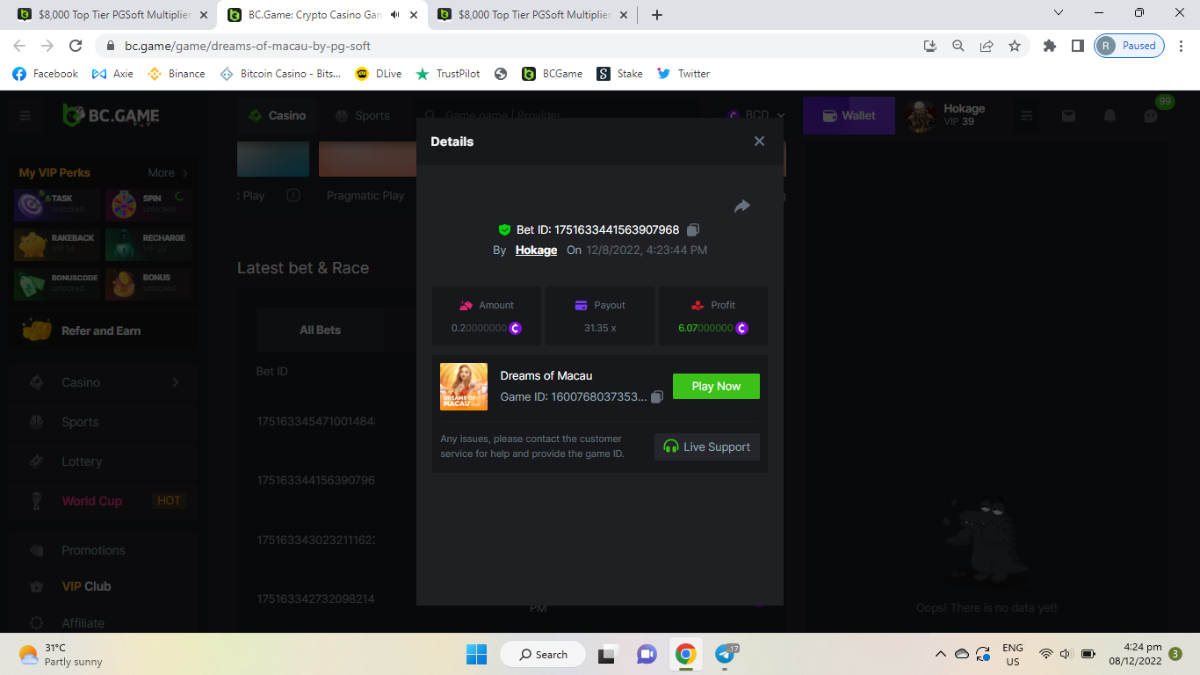Open the Hokage player profile link
This screenshot has width=1200, height=675.
(x=536, y=250)
